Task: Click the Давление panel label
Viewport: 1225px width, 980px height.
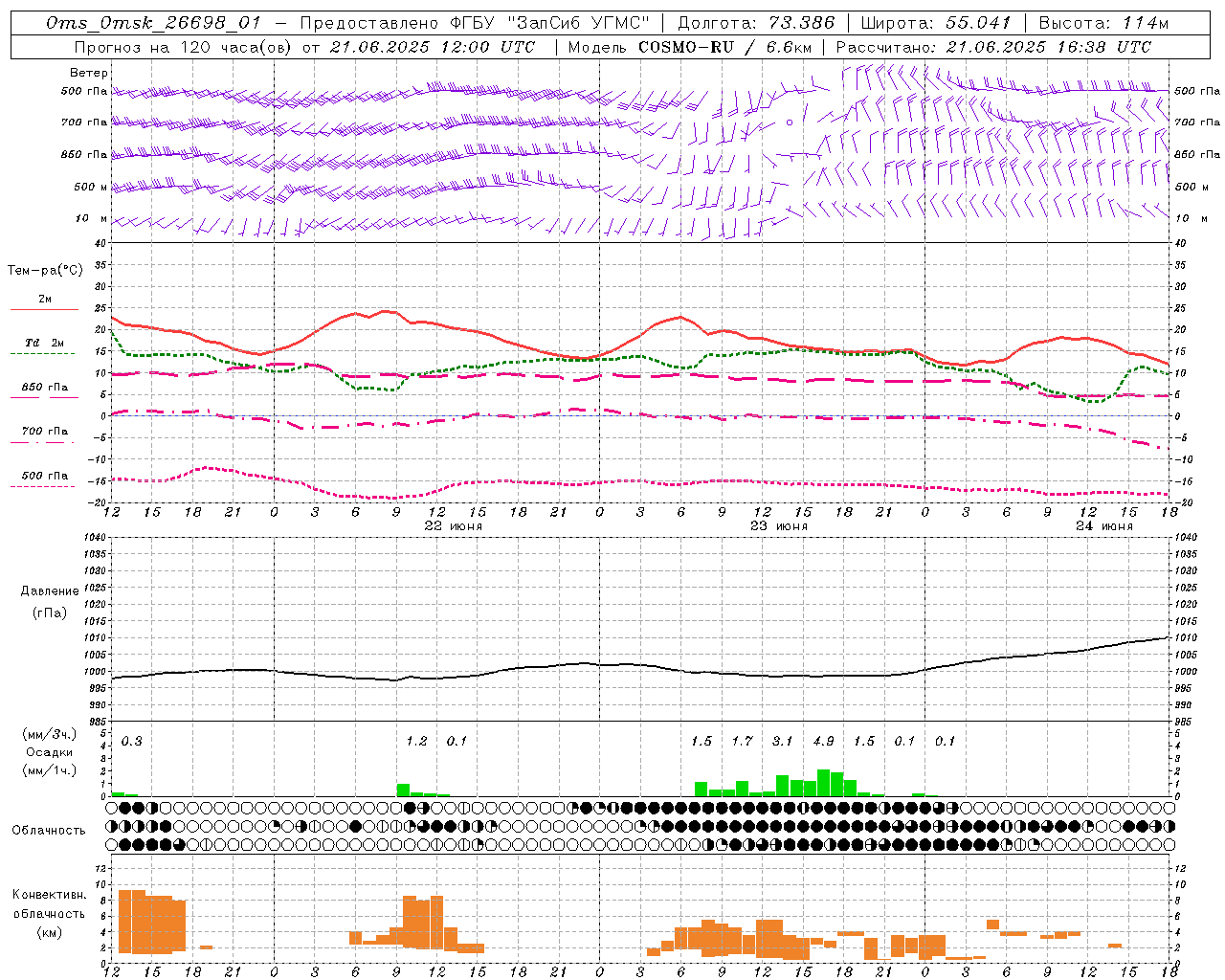Action: (x=50, y=591)
